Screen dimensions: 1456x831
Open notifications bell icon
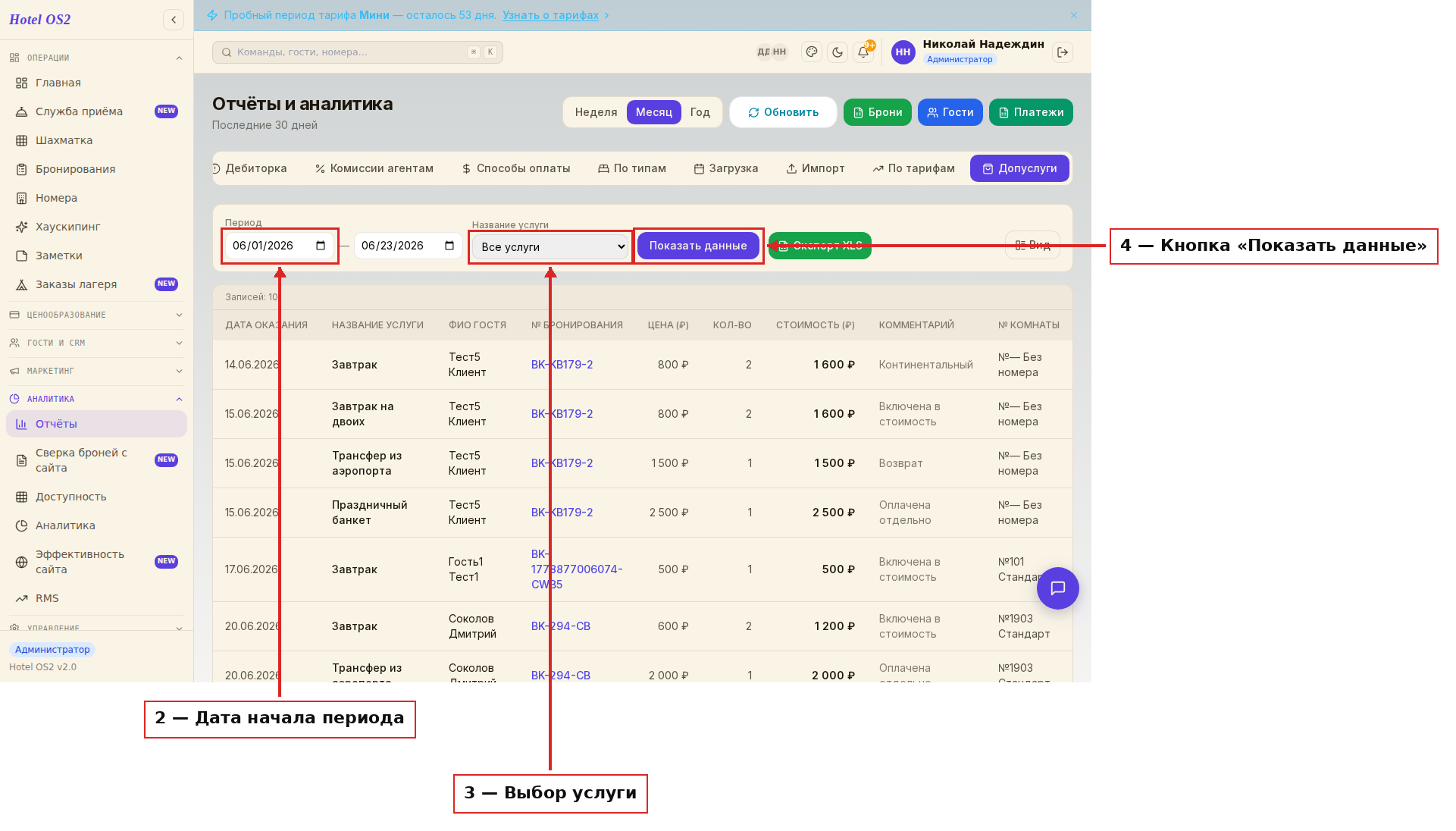coord(863,52)
